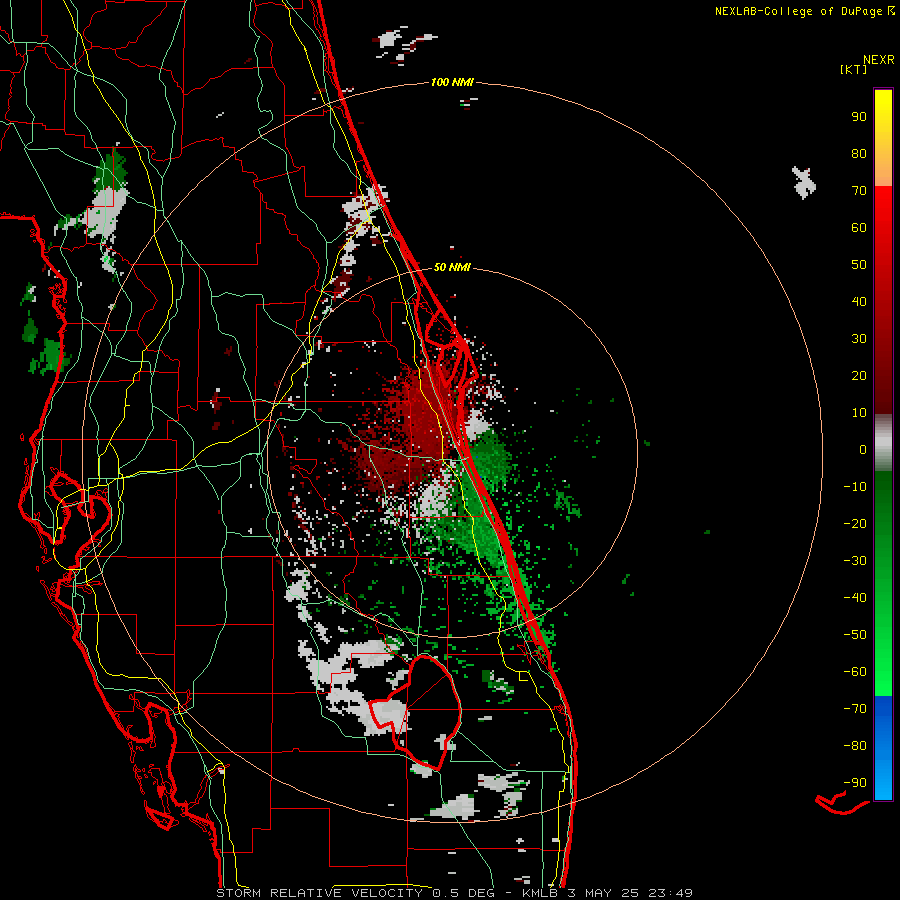The height and width of the screenshot is (900, 900).
Task: Click the -50 legend value
Action: (855, 635)
